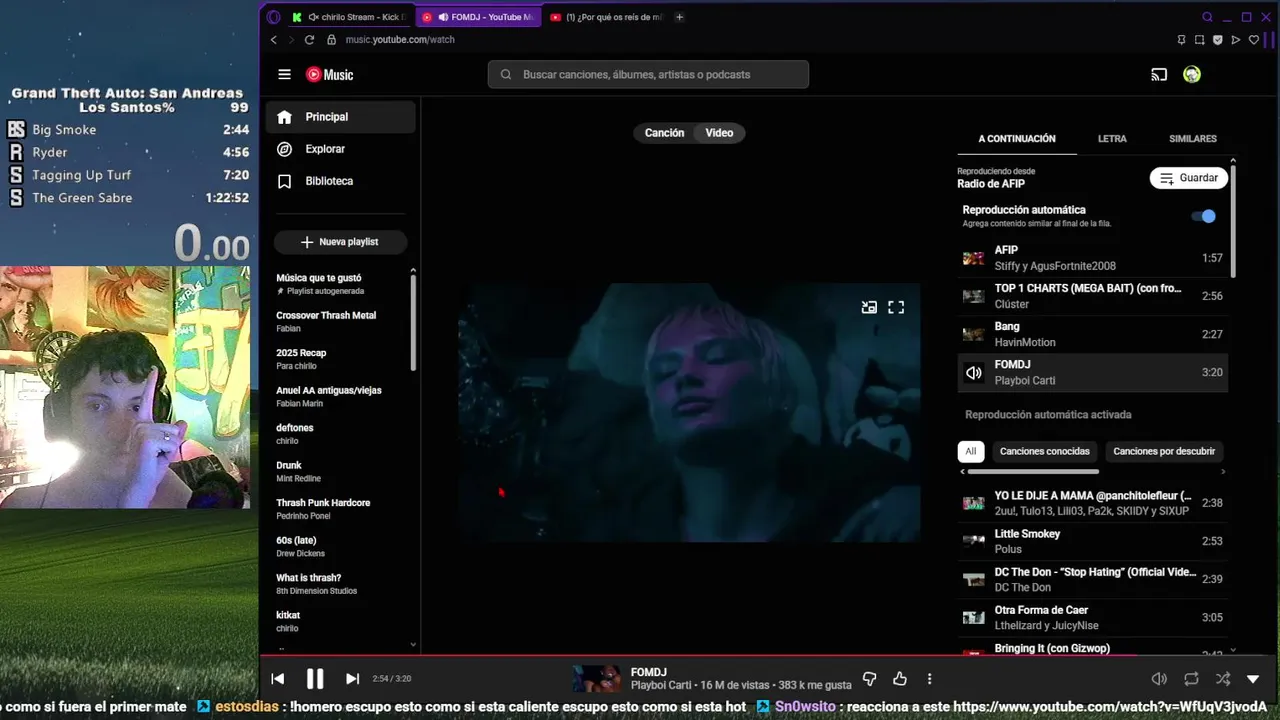Filter by Canciones por descubrir chip

(x=1164, y=451)
